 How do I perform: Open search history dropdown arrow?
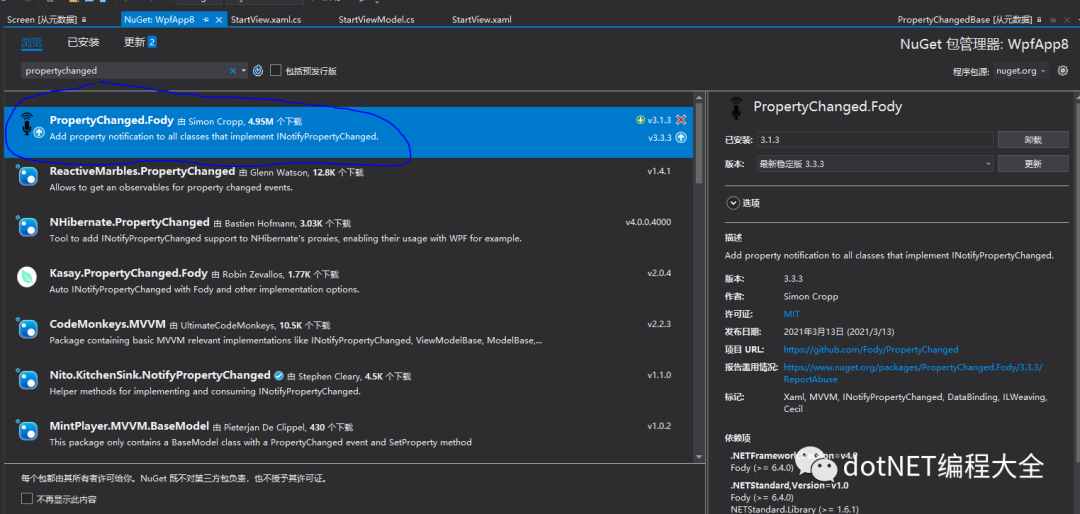point(244,70)
